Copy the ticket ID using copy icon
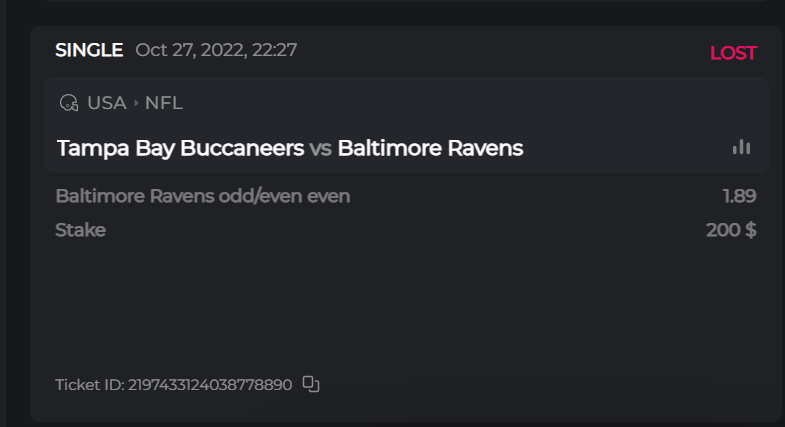Image resolution: width=785 pixels, height=427 pixels. 311,384
